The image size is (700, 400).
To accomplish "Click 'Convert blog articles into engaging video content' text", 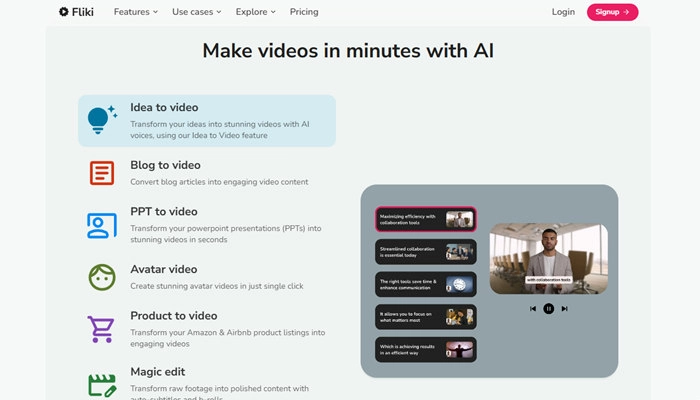I will coord(219,182).
